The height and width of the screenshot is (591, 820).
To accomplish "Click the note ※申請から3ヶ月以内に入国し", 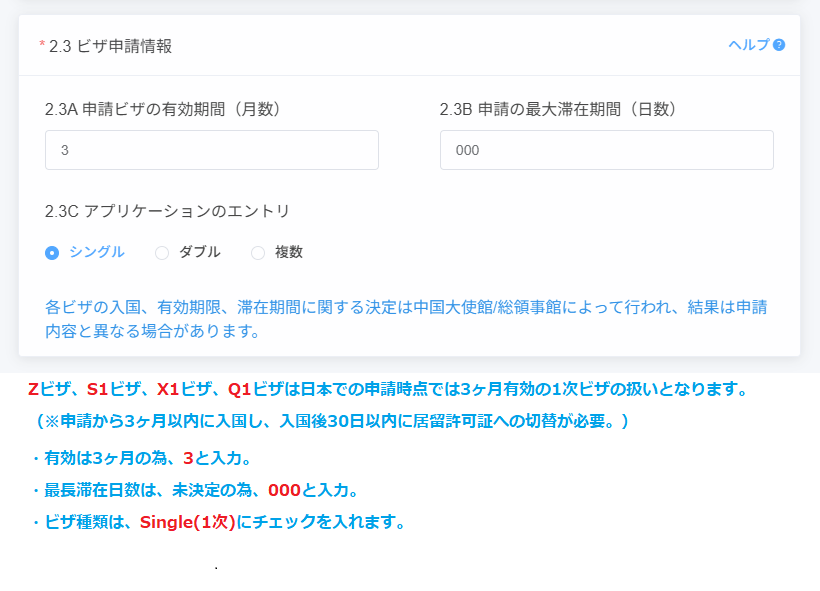I will 333,421.
